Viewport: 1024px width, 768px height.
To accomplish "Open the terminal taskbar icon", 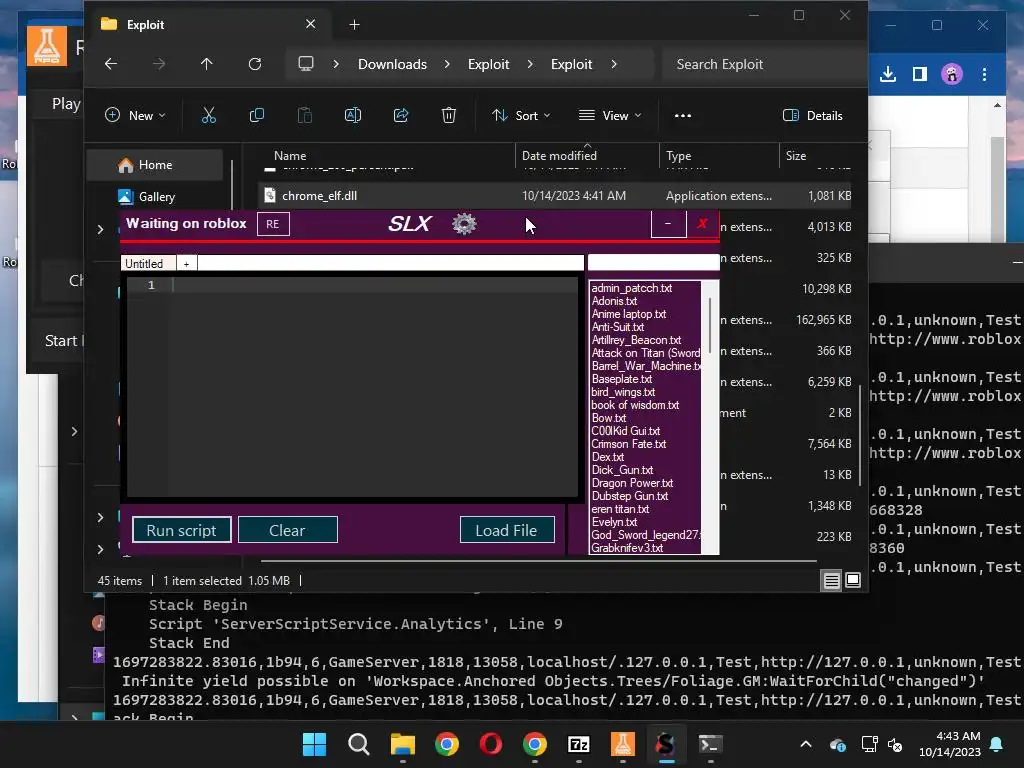I will click(x=710, y=744).
